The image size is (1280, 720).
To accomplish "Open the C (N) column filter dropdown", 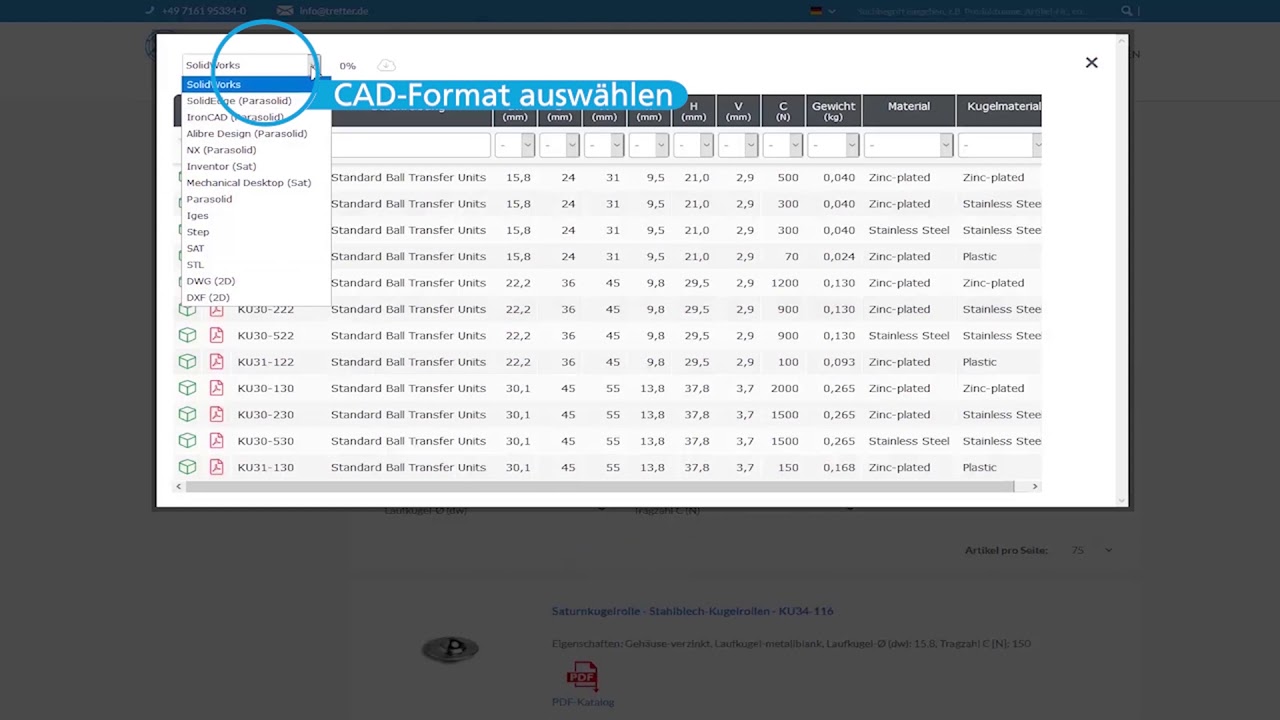I will (x=783, y=146).
